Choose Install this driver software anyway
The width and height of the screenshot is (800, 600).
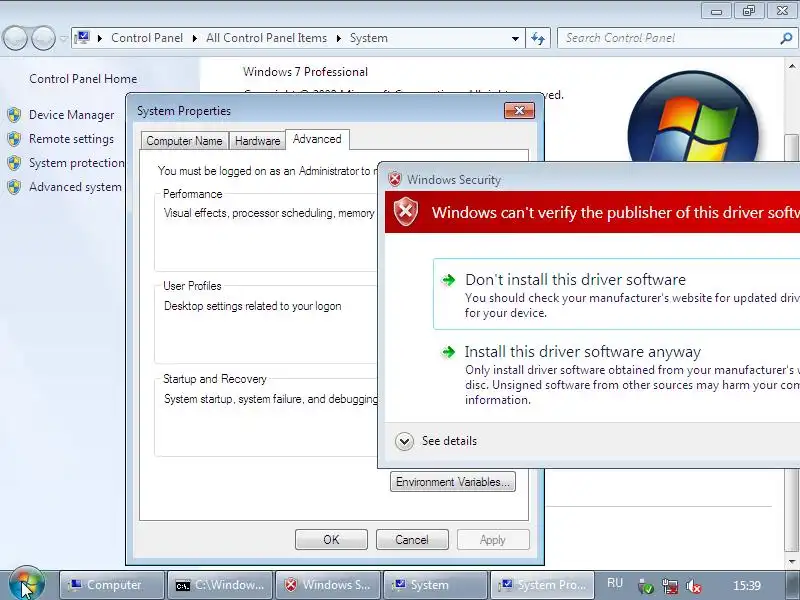616,375
